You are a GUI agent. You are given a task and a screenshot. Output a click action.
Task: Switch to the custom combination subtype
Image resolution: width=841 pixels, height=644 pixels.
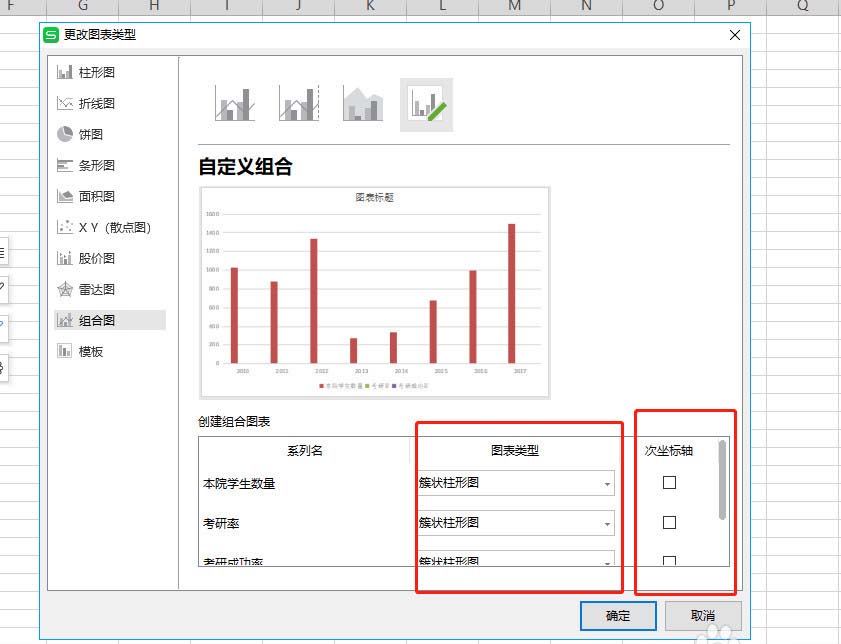[x=425, y=104]
